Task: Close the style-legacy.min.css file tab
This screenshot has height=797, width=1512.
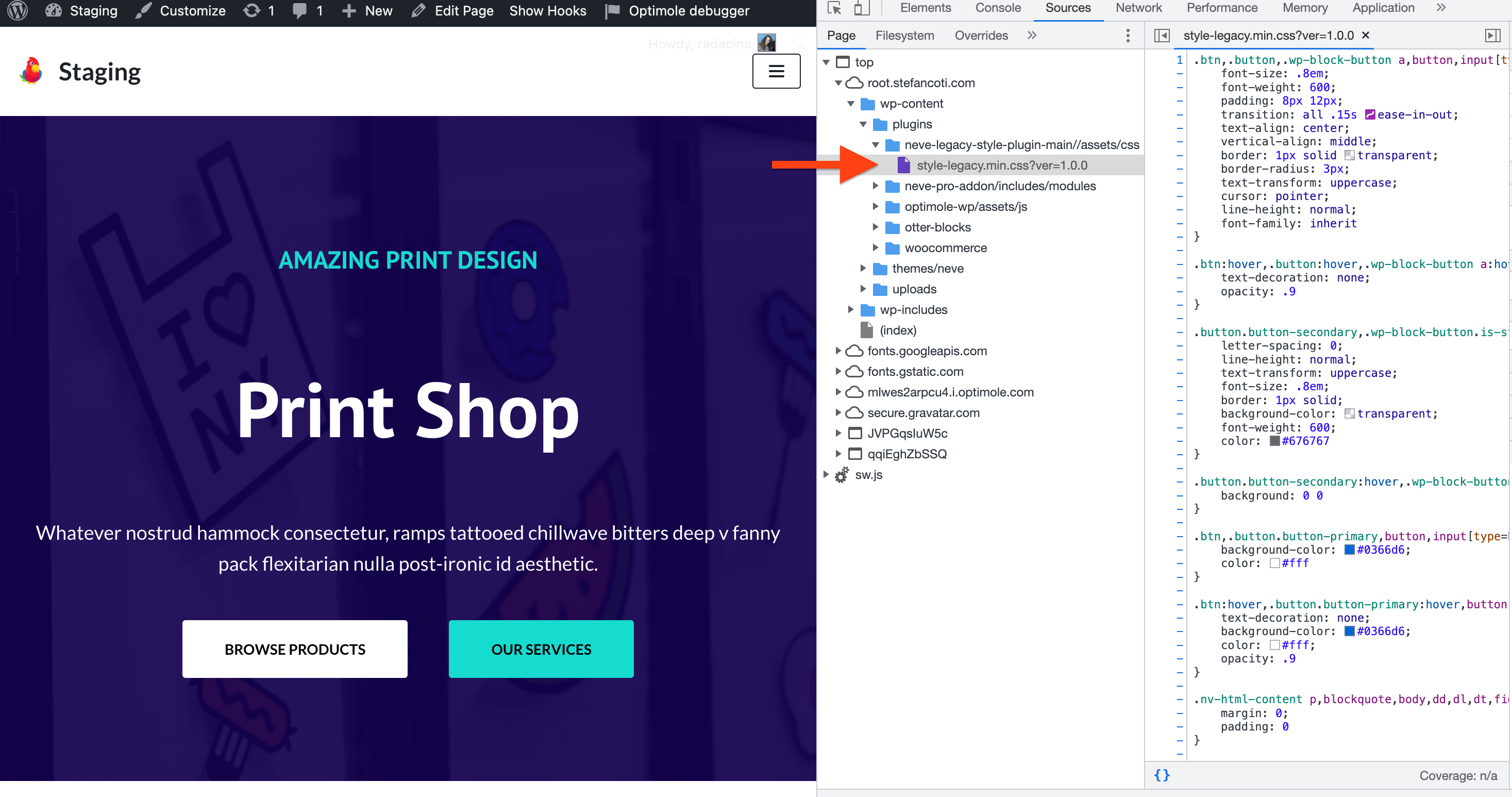Action: click(1365, 35)
